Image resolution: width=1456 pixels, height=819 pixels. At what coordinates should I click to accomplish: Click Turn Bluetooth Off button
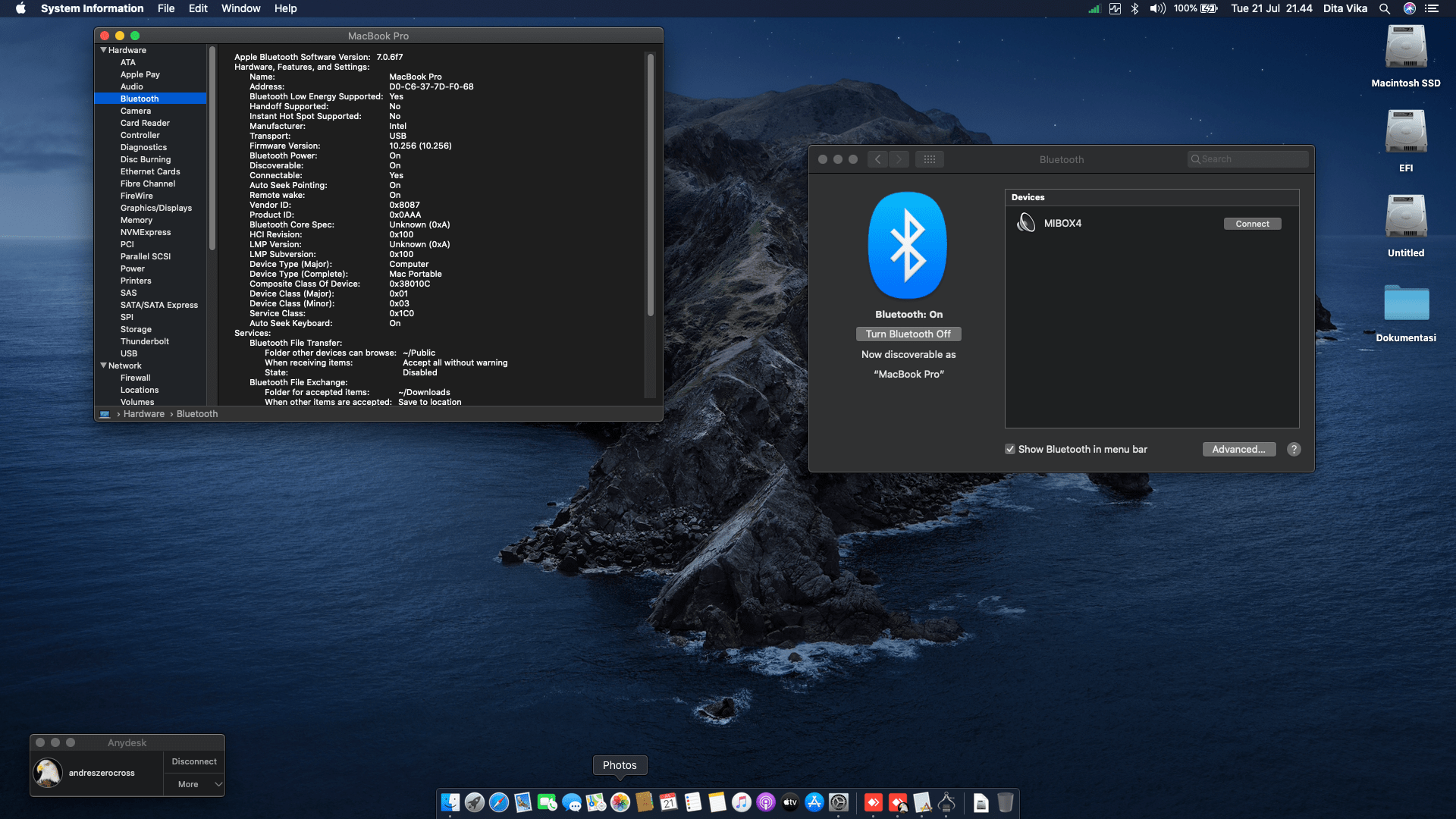coord(908,334)
